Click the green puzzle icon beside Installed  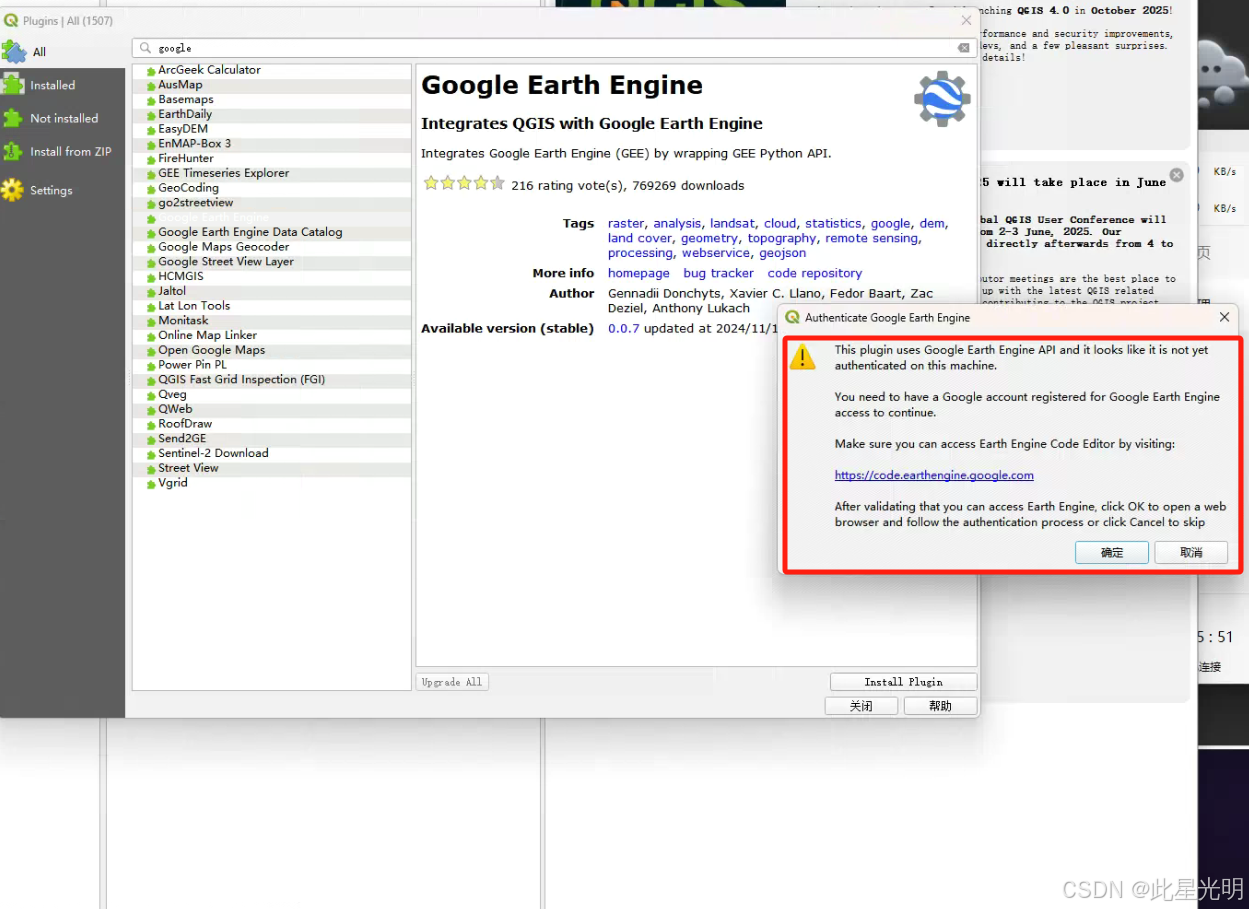tap(12, 85)
